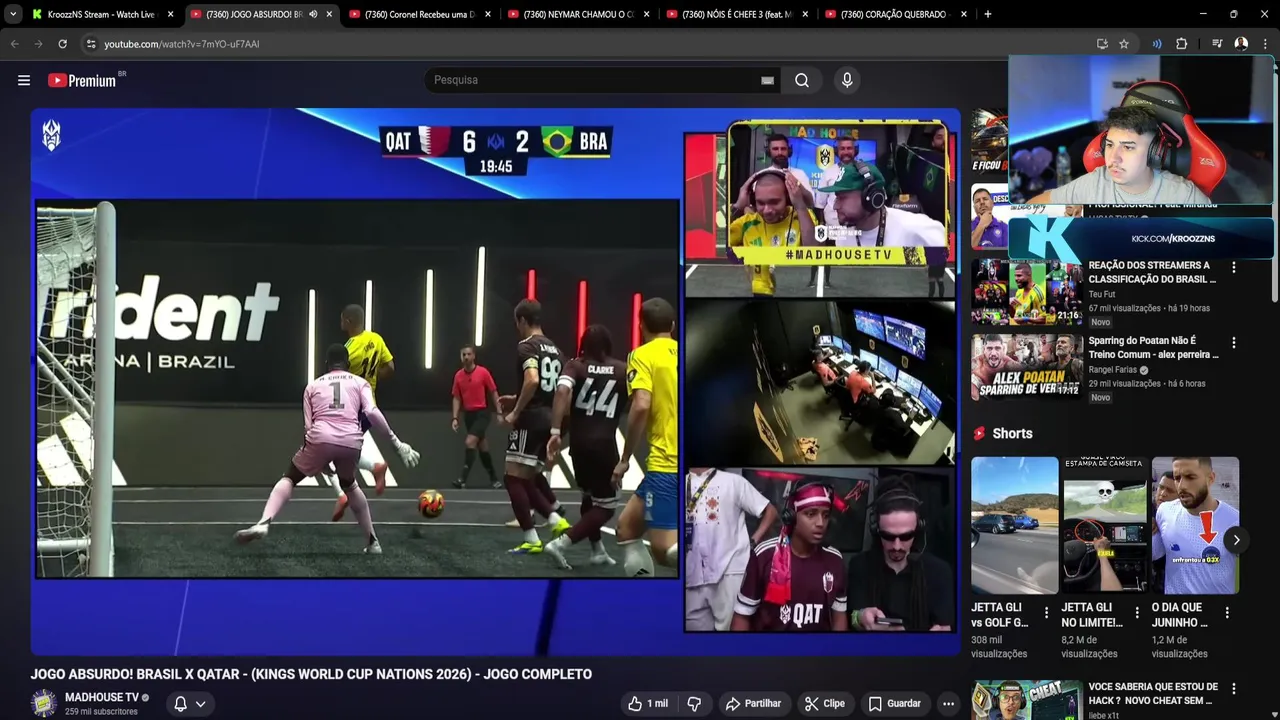Bookmark this page with star

click(1124, 44)
